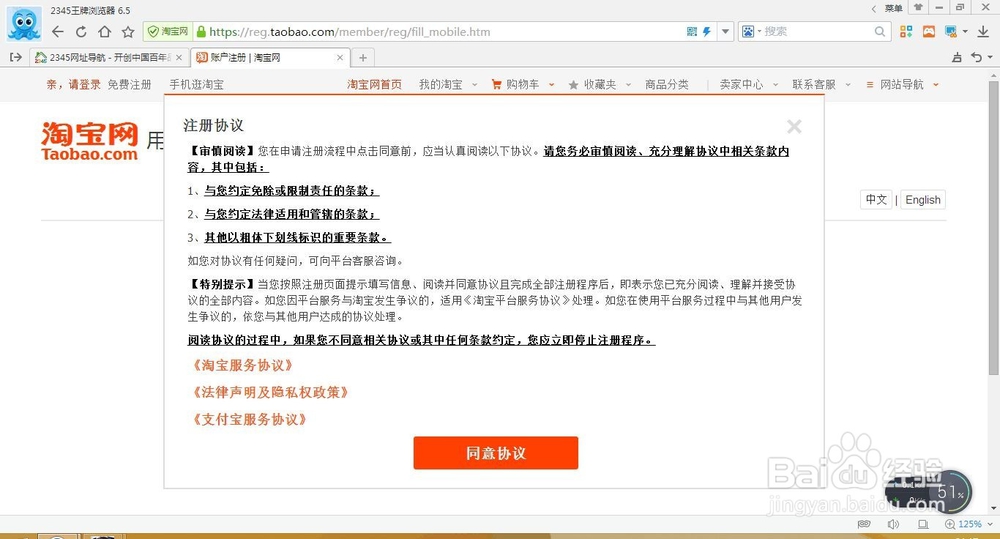The image size is (1000, 539).
Task: Click the 亲，请登录 login link
Action: coord(73,84)
